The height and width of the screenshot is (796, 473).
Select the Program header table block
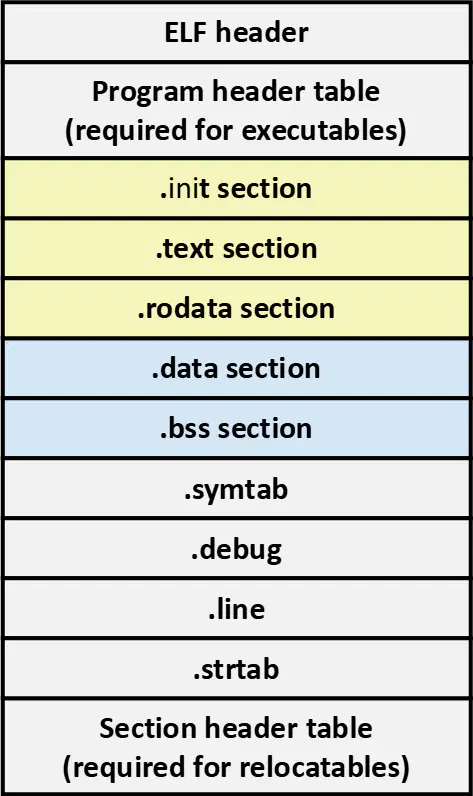(x=236, y=110)
